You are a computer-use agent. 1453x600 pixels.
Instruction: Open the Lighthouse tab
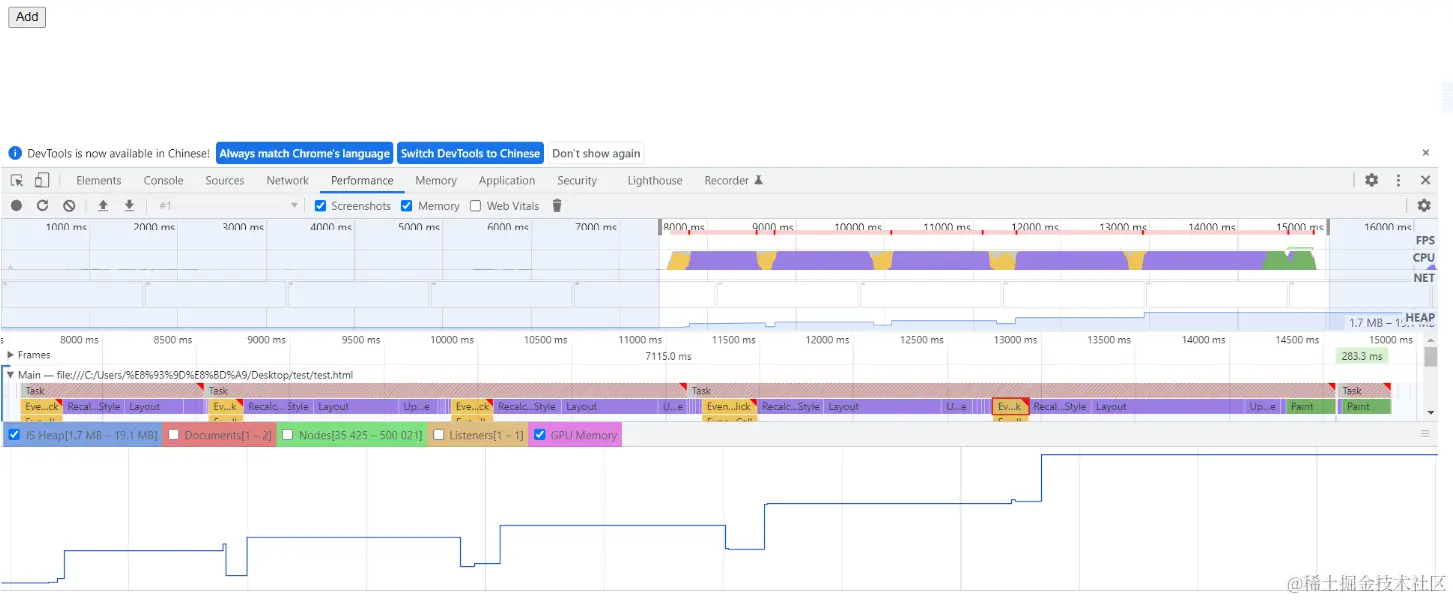click(x=655, y=181)
